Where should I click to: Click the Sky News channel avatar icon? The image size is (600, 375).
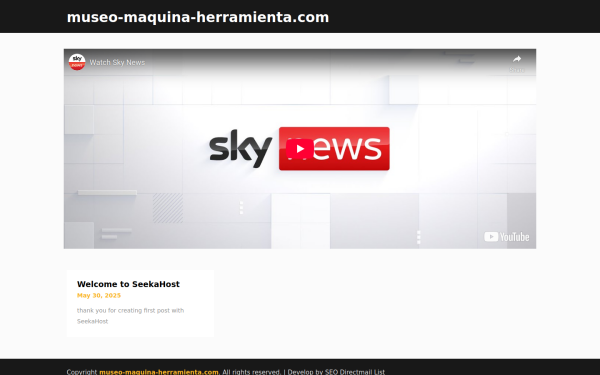(x=77, y=62)
